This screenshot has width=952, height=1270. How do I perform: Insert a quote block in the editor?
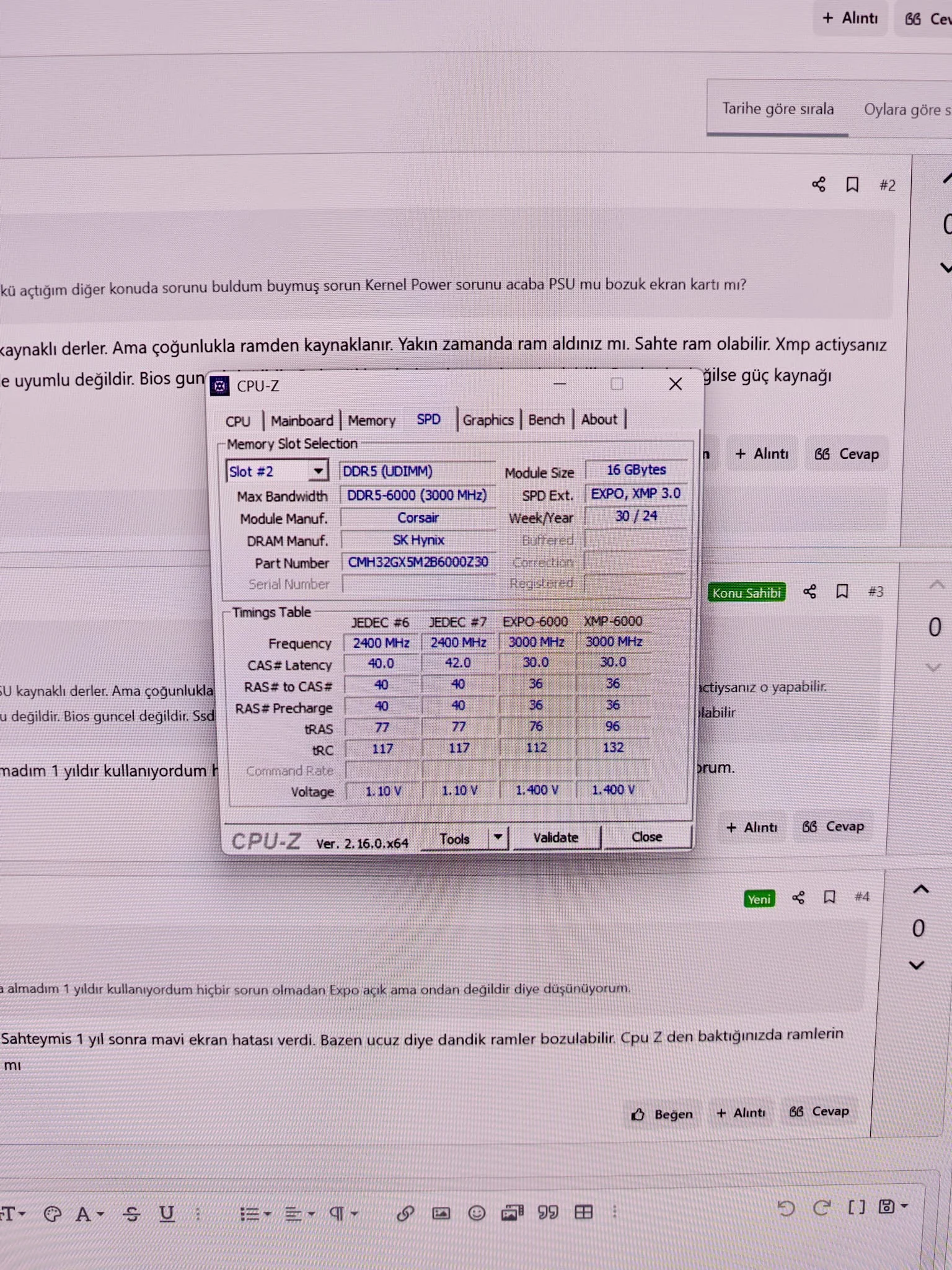[548, 1212]
